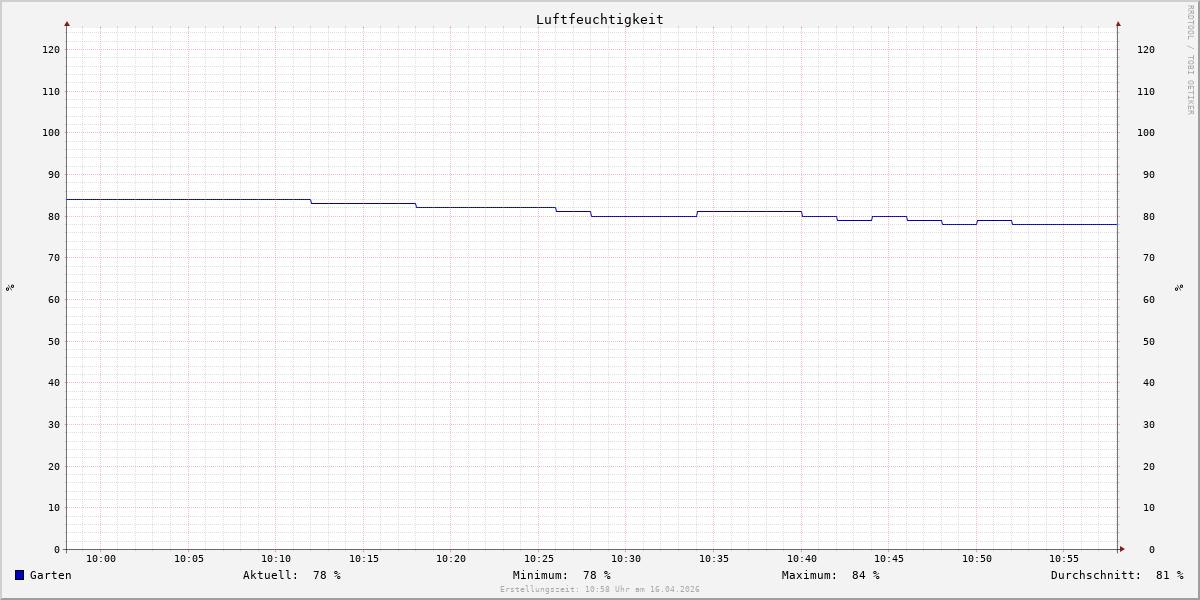Click the 10:35 time axis label

(x=714, y=559)
